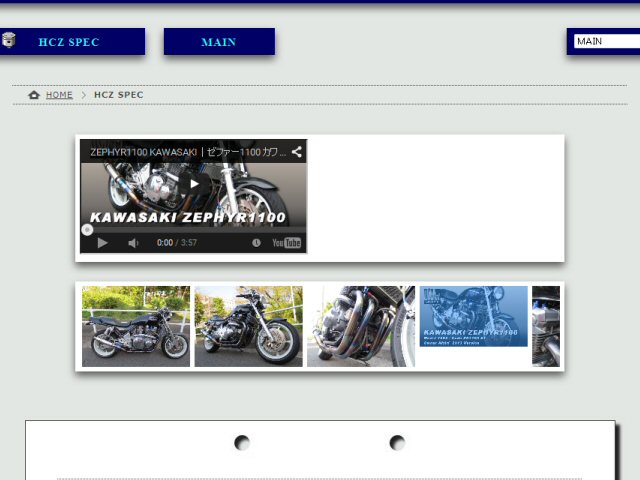
Task: Click the 0:00 / 3:57 time display
Action: pyautogui.click(x=177, y=243)
